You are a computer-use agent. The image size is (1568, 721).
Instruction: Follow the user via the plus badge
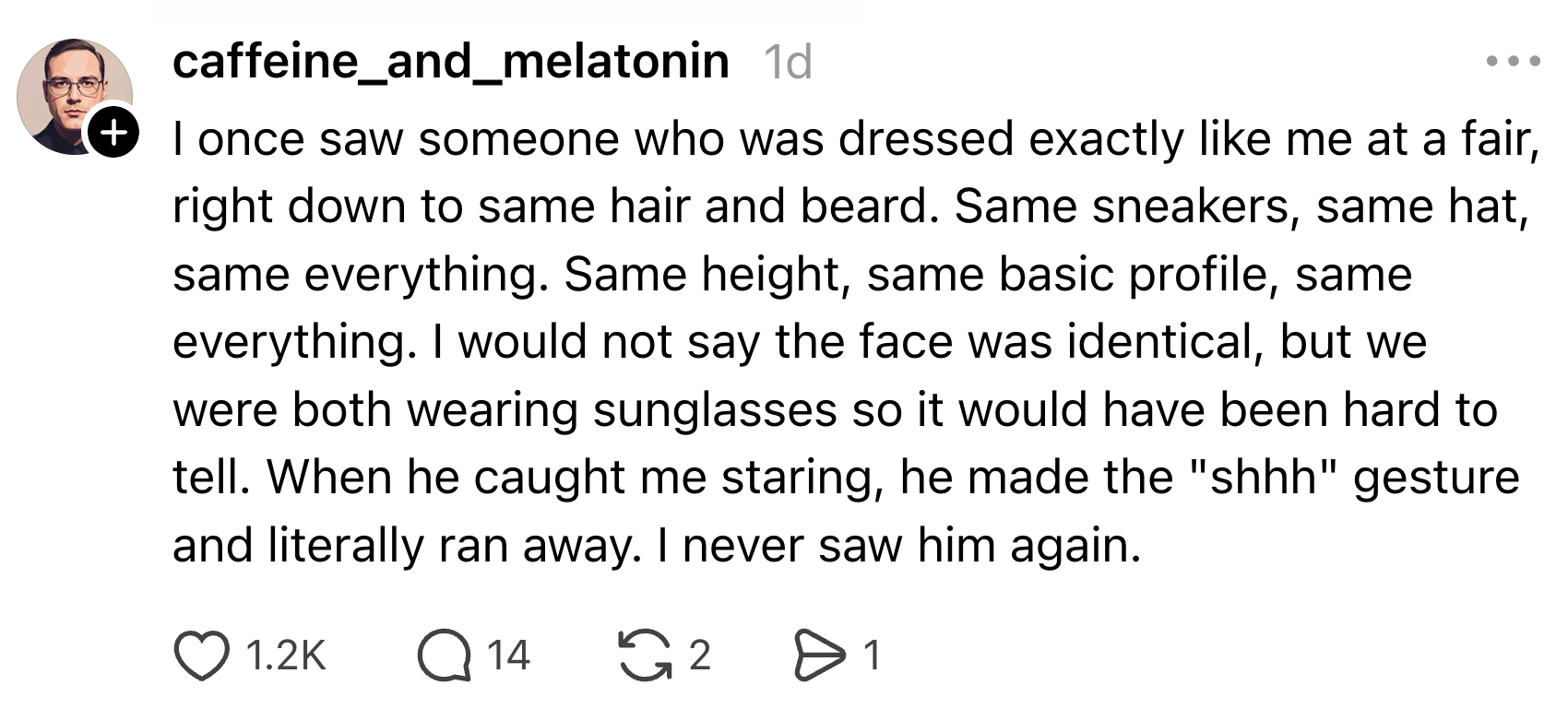(x=113, y=134)
